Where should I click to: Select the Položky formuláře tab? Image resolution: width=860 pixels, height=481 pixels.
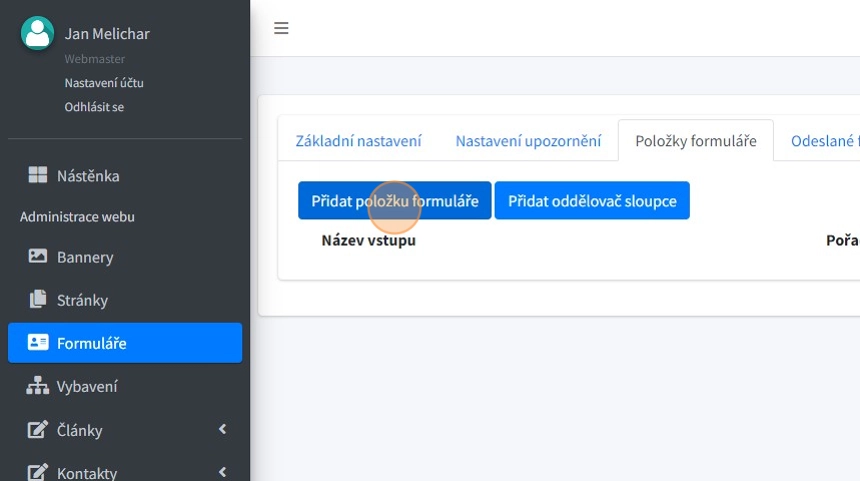[695, 141]
